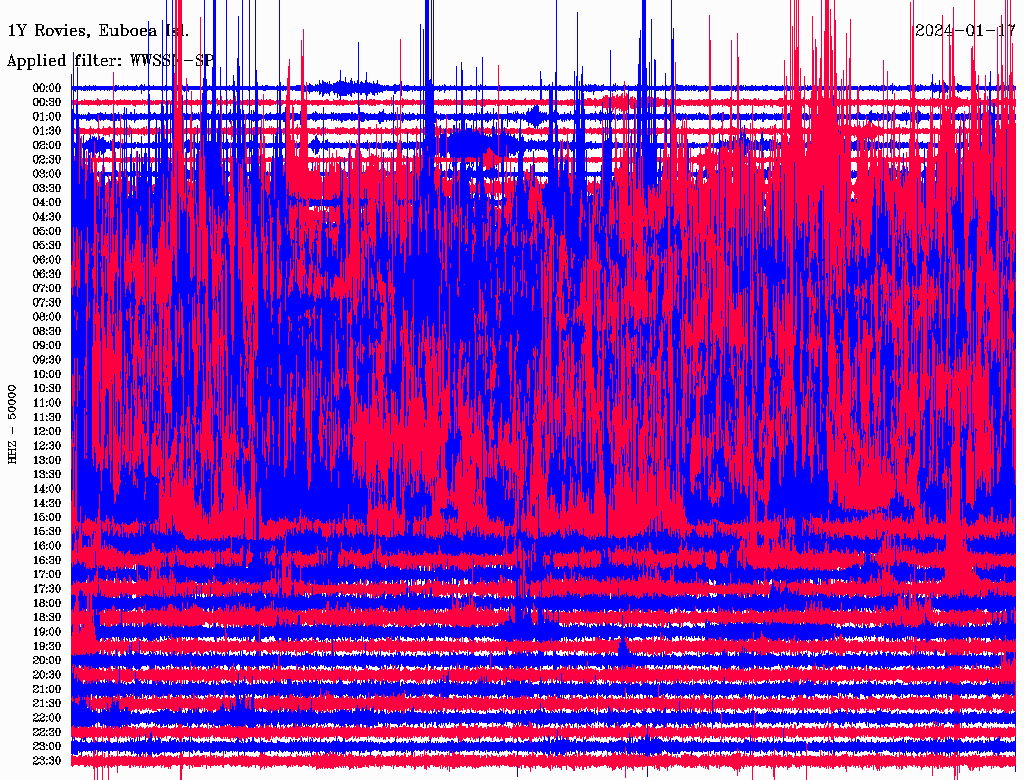
Task: Click the 07:00 time label
Action: (x=47, y=288)
